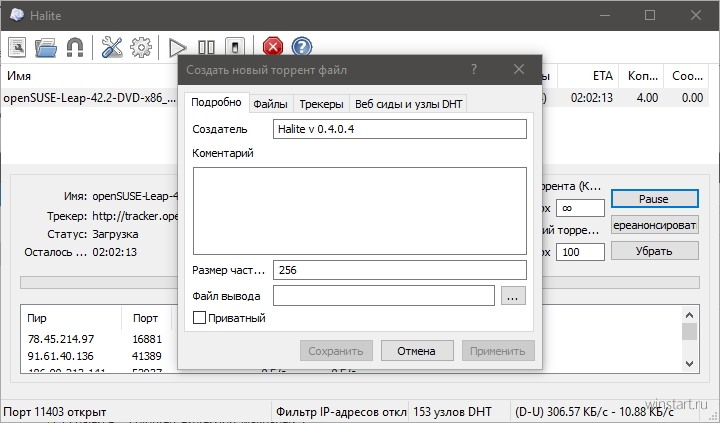Viewport: 720px width, 423px height.
Task: Switch to the Подробно tab
Action: pyautogui.click(x=216, y=102)
